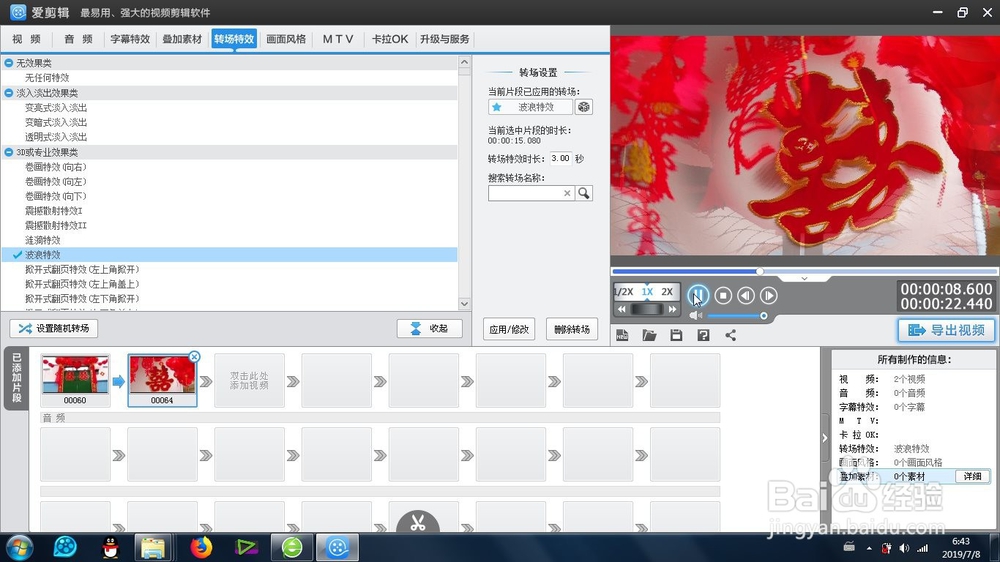Screen dimensions: 1000x562
Task: Click the 详细 details button
Action: pyautogui.click(x=972, y=477)
